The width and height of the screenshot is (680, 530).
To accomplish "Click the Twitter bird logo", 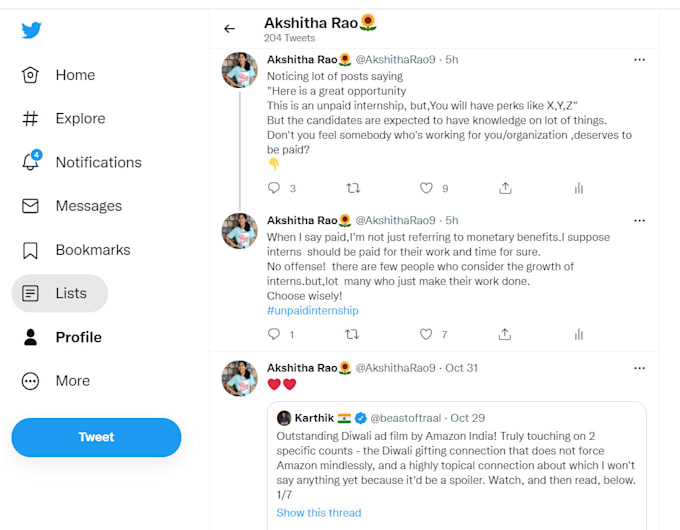I will (32, 30).
